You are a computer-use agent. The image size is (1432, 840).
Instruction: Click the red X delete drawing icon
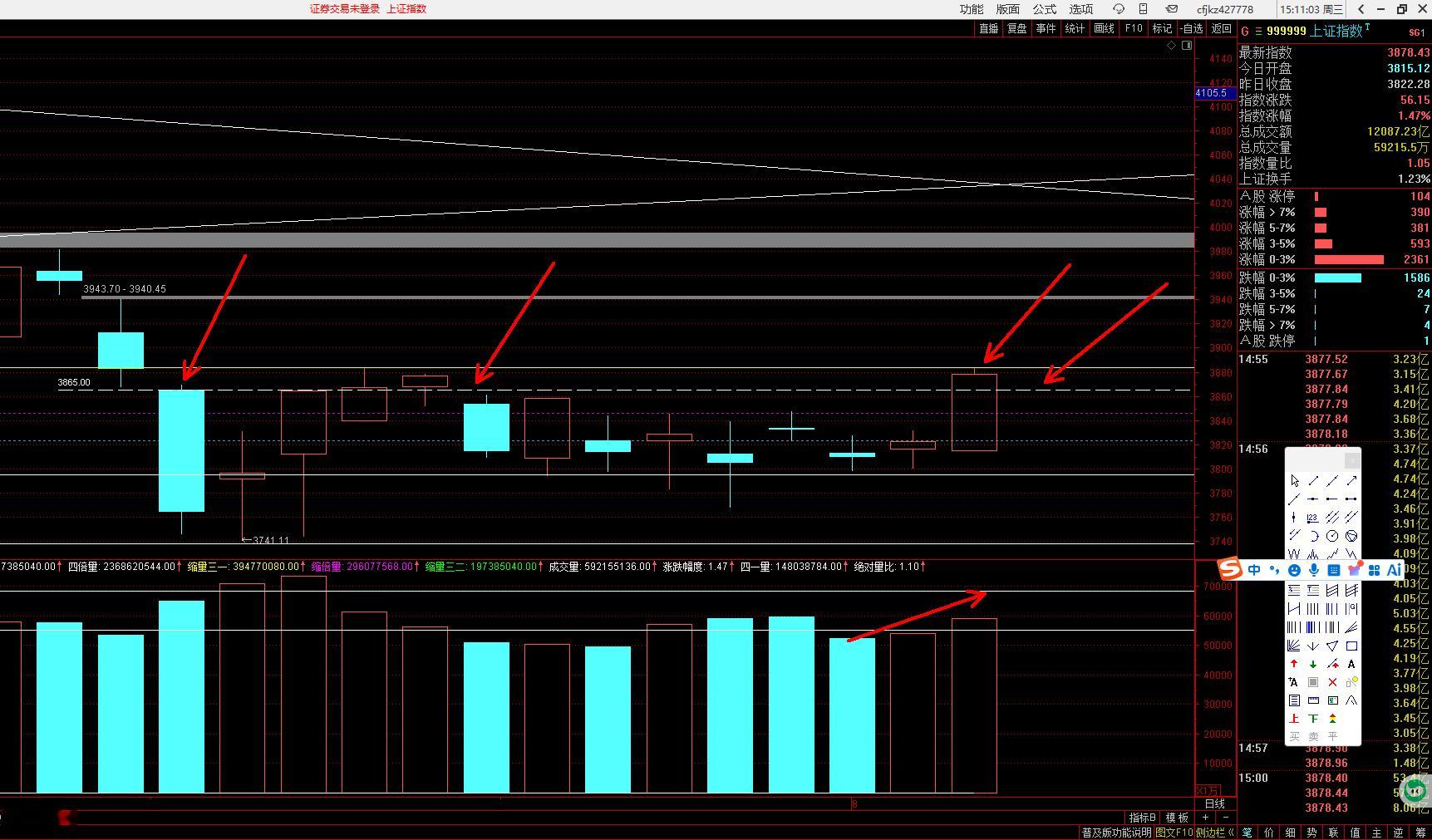[1332, 682]
